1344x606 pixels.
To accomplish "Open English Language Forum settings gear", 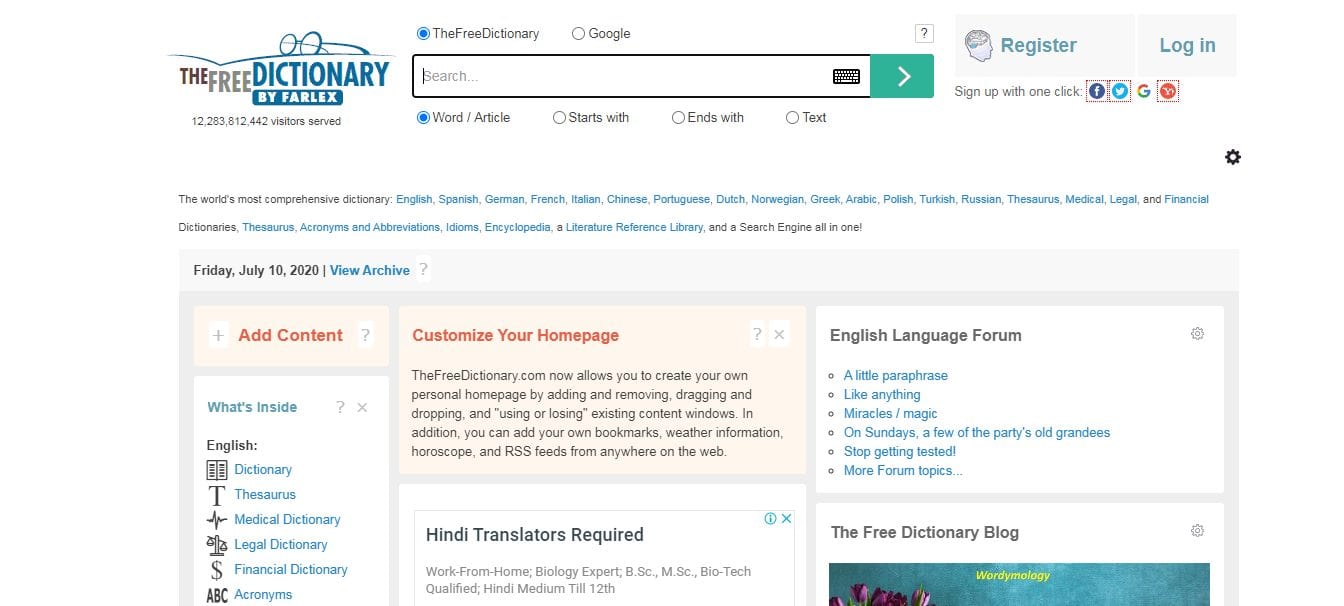I will click(x=1197, y=333).
